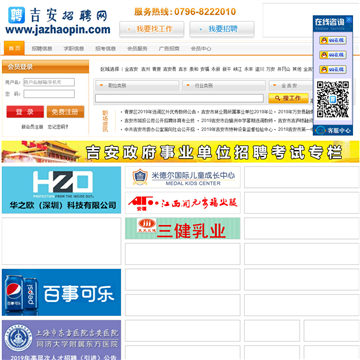Click the third QQ在线 chat icon

[x=333, y=69]
